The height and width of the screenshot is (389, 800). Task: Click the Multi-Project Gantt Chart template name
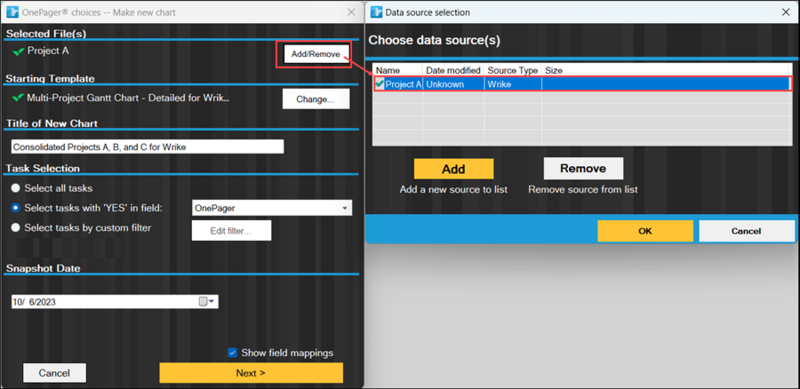click(x=128, y=98)
